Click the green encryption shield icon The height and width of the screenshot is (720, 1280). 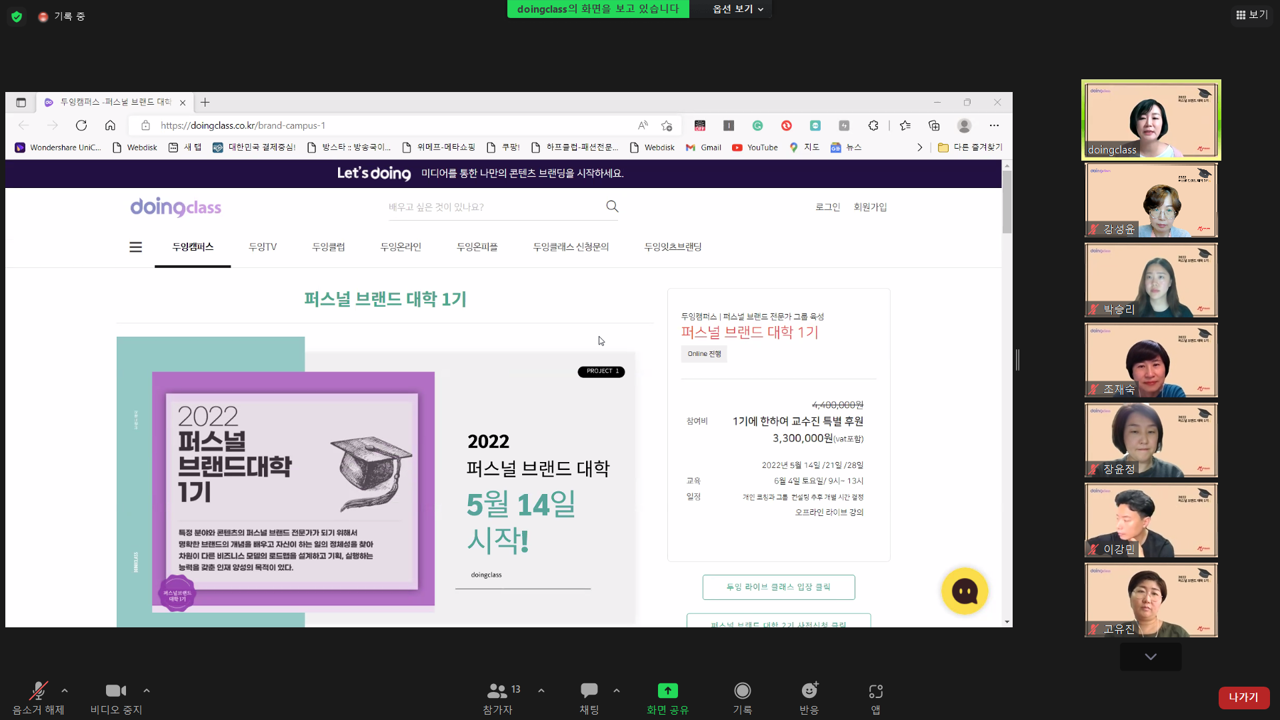point(16,16)
